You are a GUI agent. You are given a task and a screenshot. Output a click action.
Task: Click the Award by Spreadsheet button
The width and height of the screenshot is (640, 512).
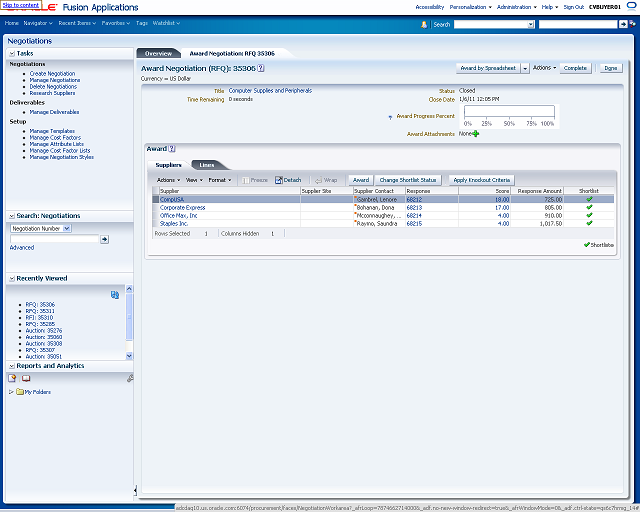[x=488, y=68]
